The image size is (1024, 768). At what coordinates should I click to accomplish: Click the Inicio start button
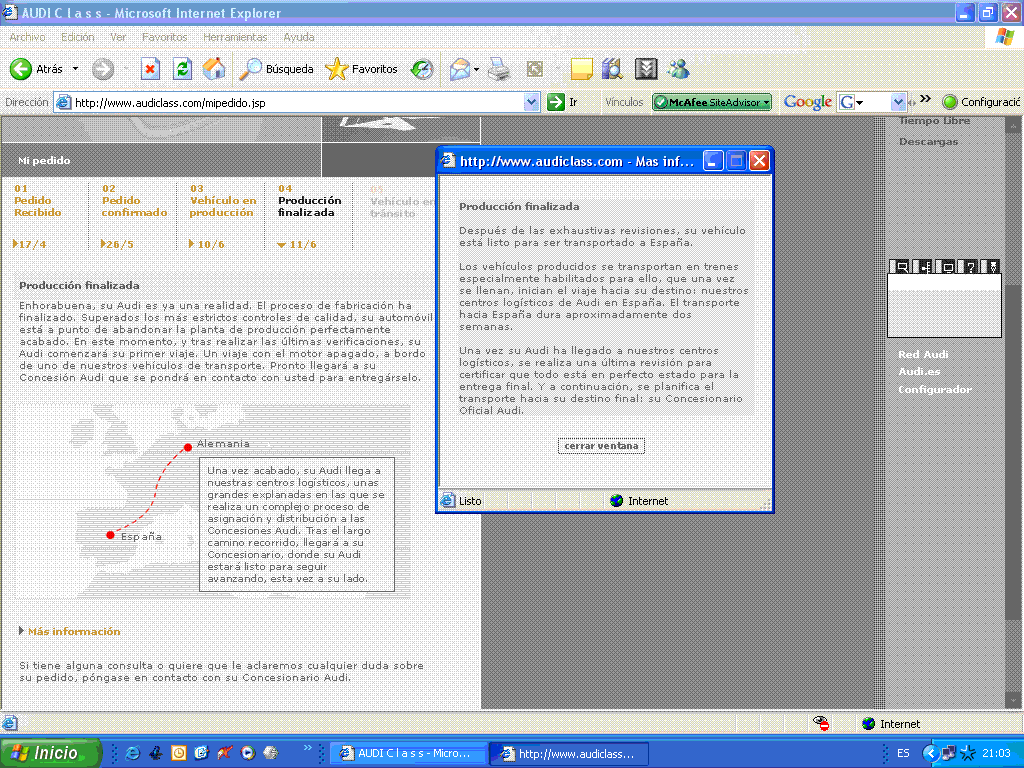click(50, 753)
